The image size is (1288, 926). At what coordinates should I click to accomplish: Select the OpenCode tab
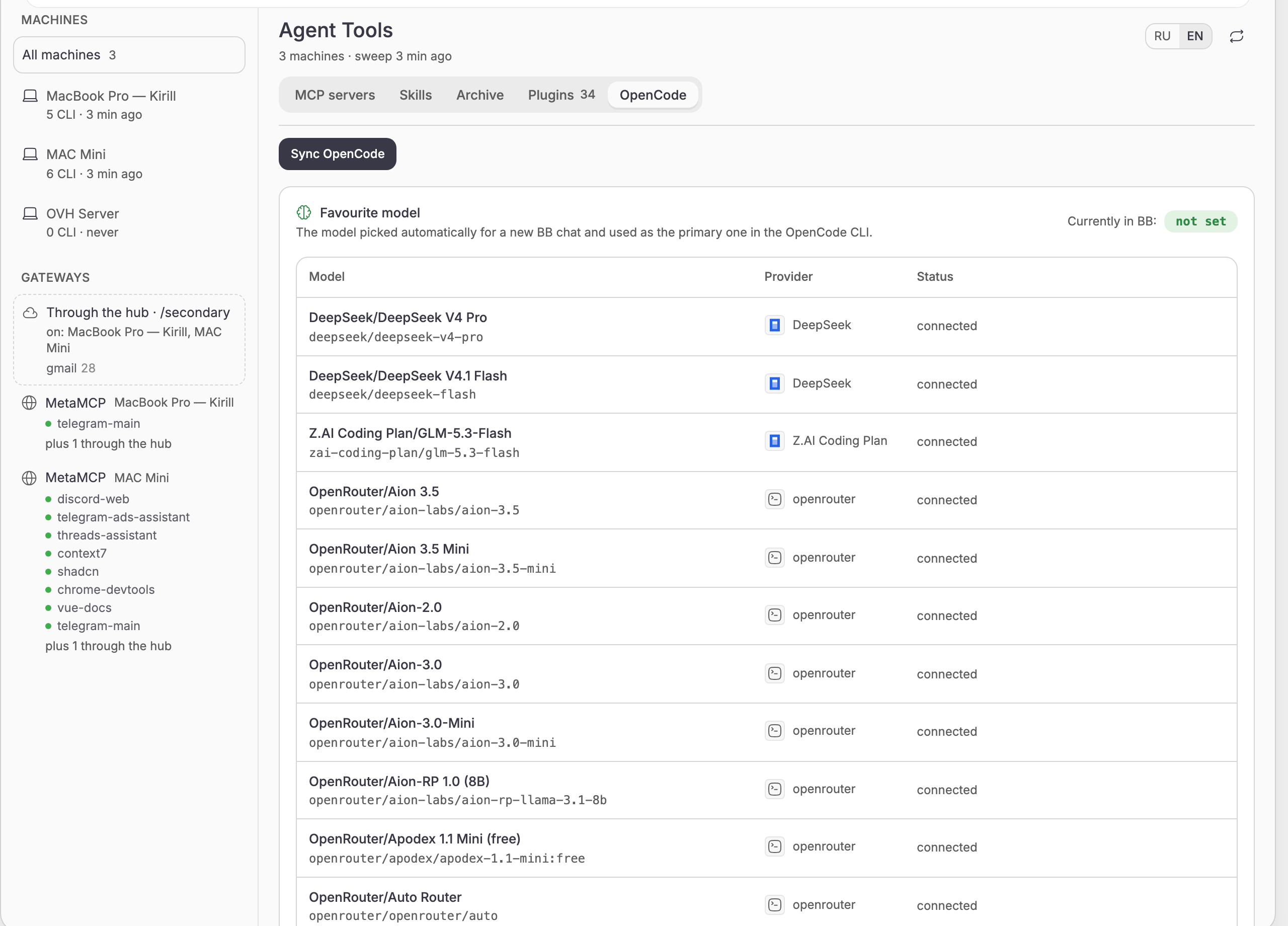tap(653, 95)
